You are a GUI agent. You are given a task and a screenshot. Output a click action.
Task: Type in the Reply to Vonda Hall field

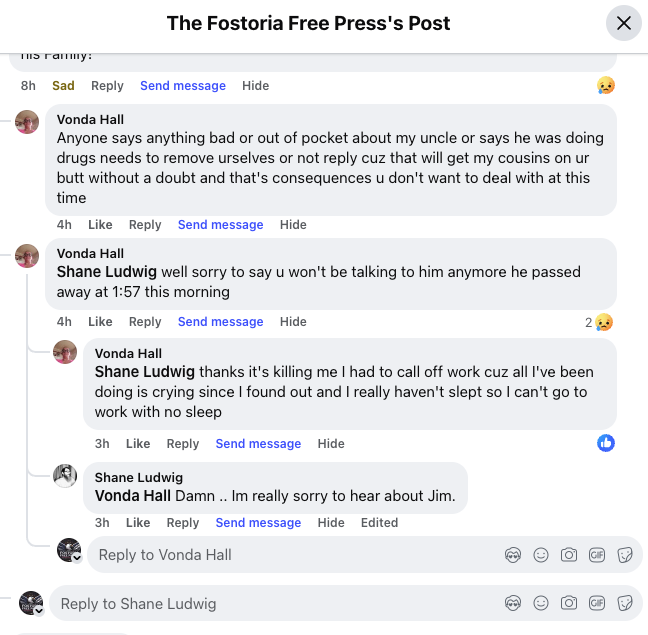click(x=290, y=554)
